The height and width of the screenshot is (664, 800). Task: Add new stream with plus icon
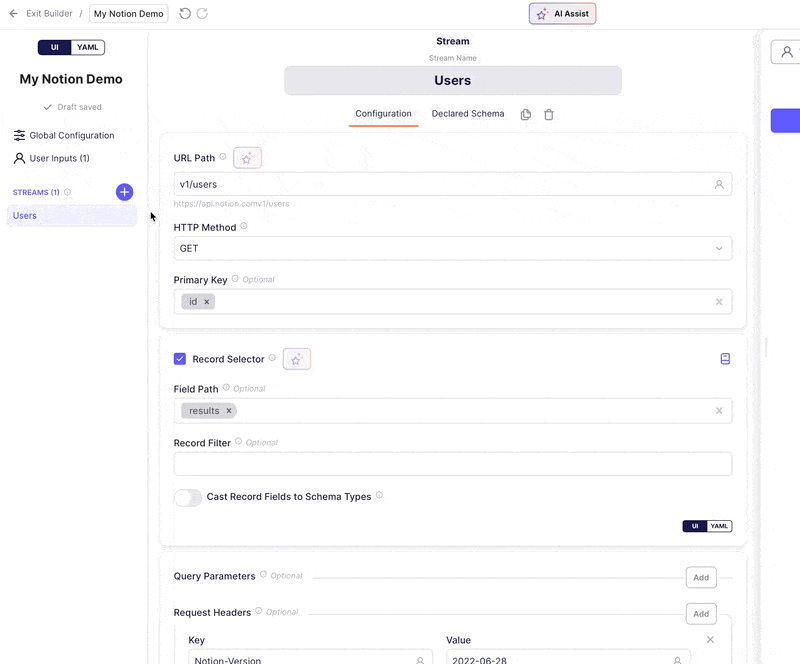(124, 192)
